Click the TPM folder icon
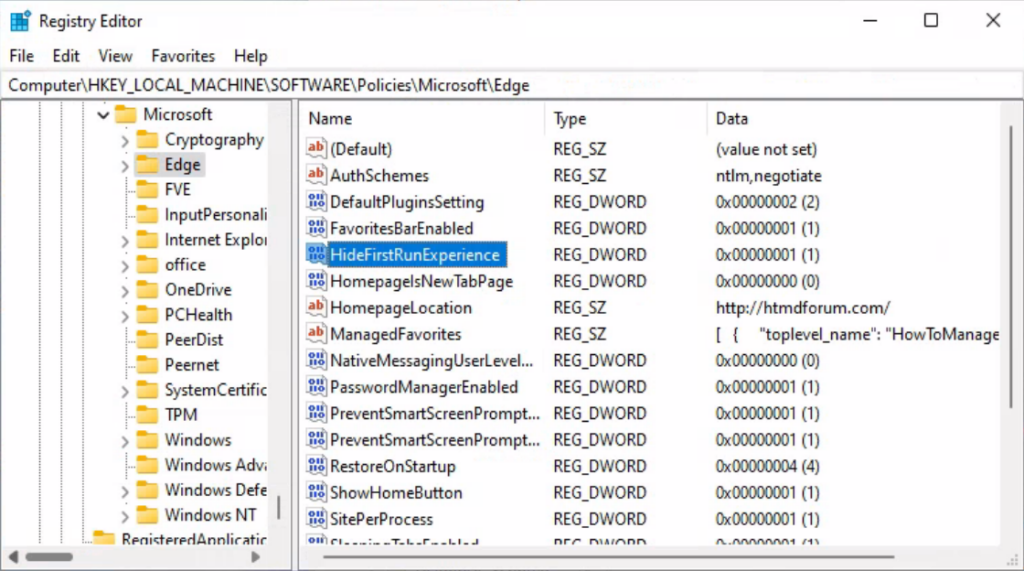This screenshot has height=571, width=1024. point(148,415)
